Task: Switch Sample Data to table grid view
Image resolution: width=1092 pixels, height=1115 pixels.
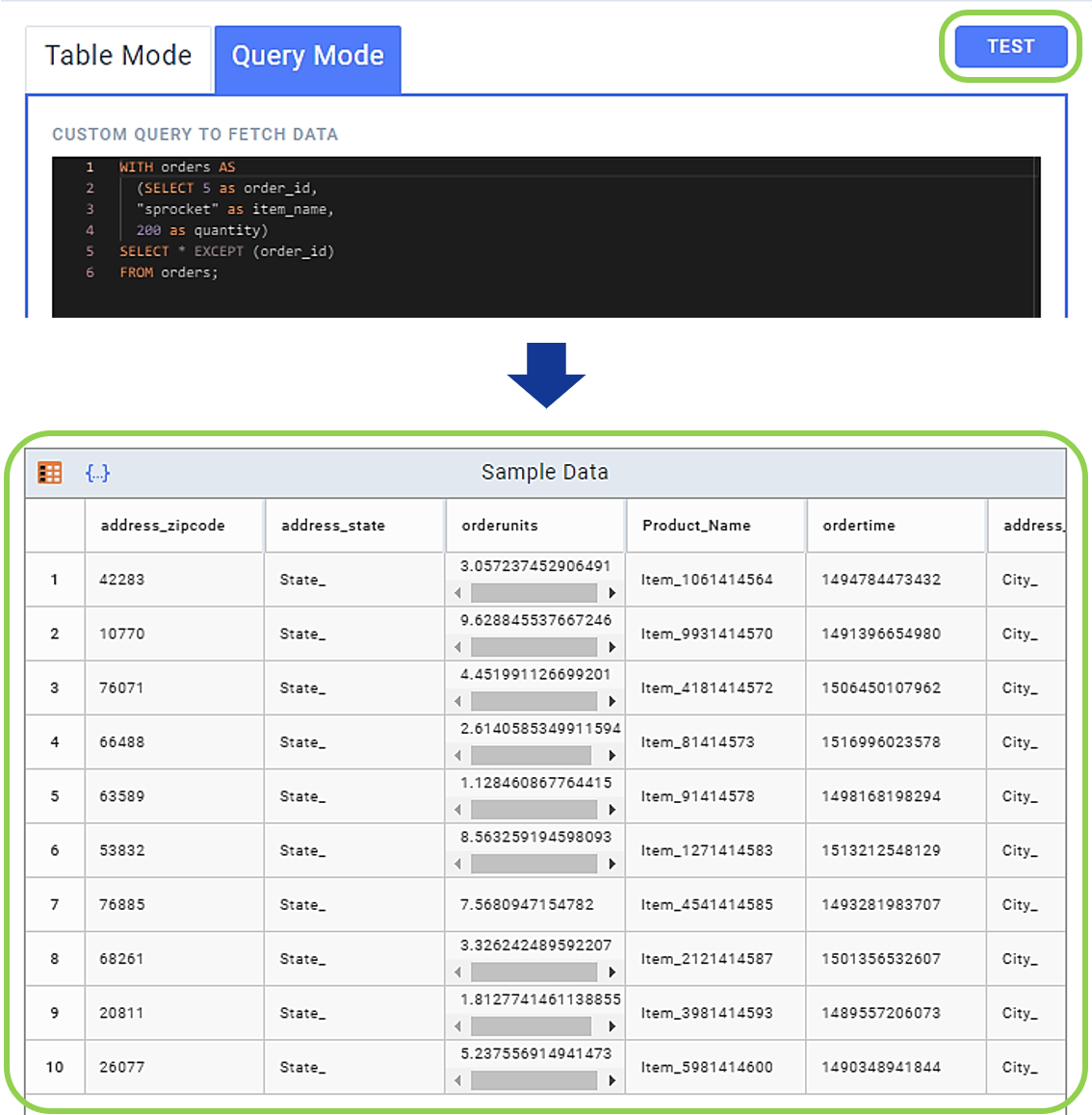Action: 50,473
